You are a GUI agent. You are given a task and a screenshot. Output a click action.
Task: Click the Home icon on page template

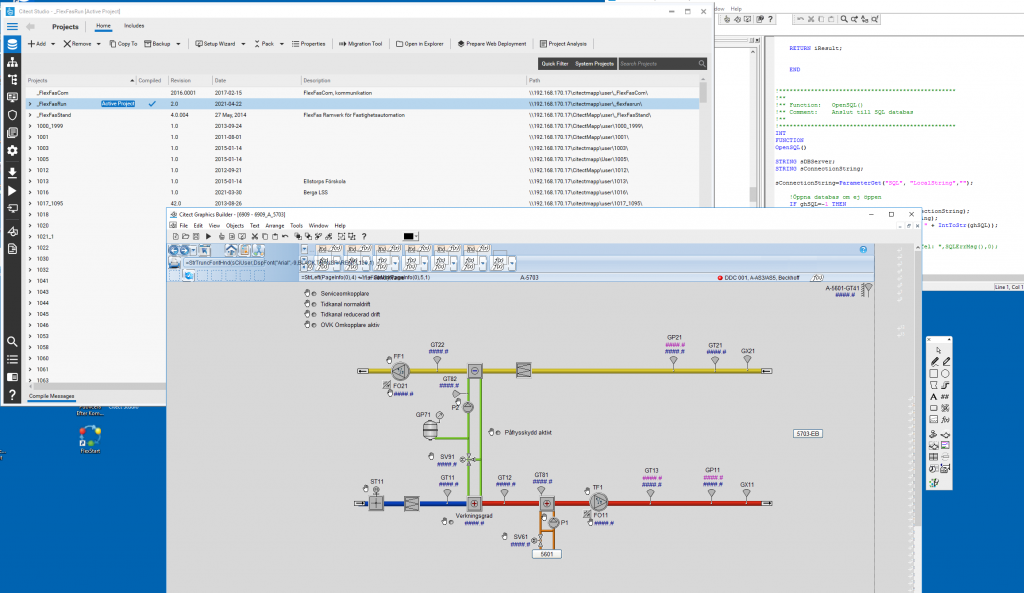(231, 250)
